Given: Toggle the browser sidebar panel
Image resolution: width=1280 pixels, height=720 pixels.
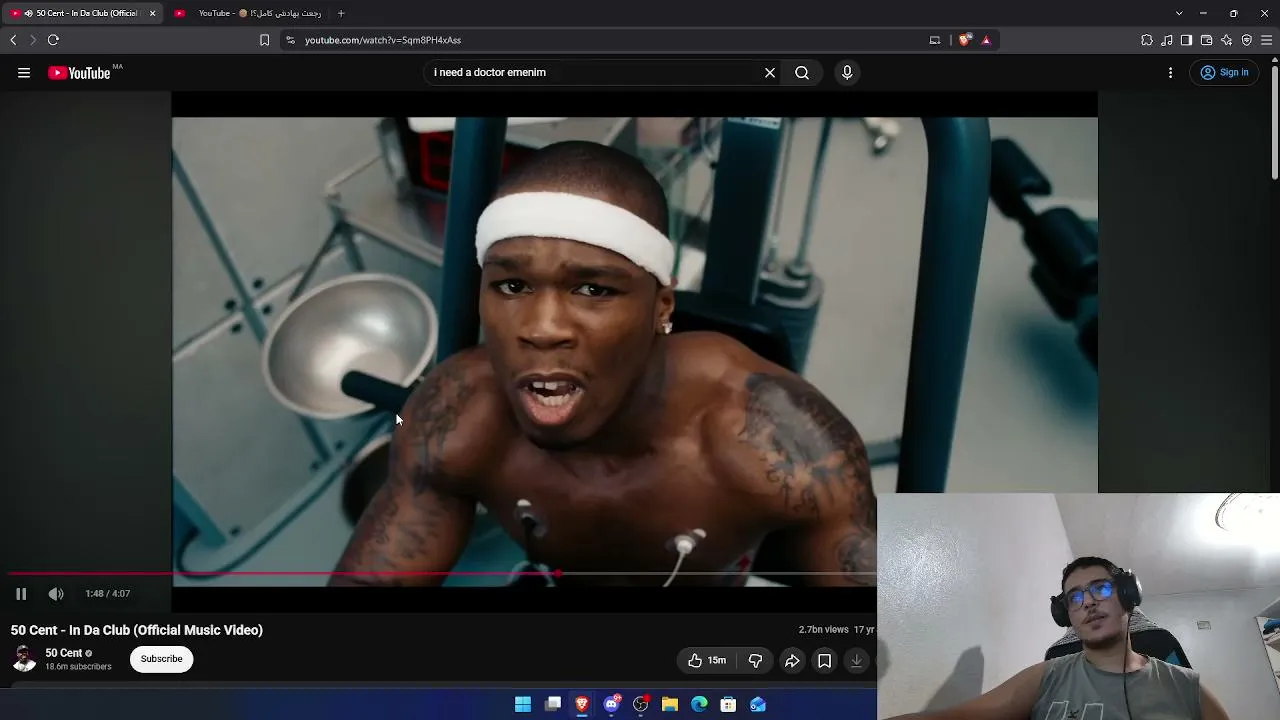Looking at the screenshot, I should [1186, 40].
